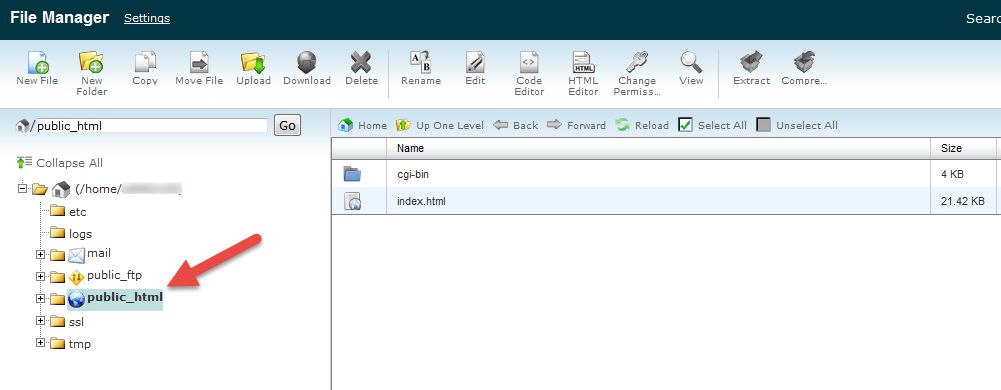Select the logs folder in tree
The height and width of the screenshot is (390, 1001).
[x=80, y=234]
